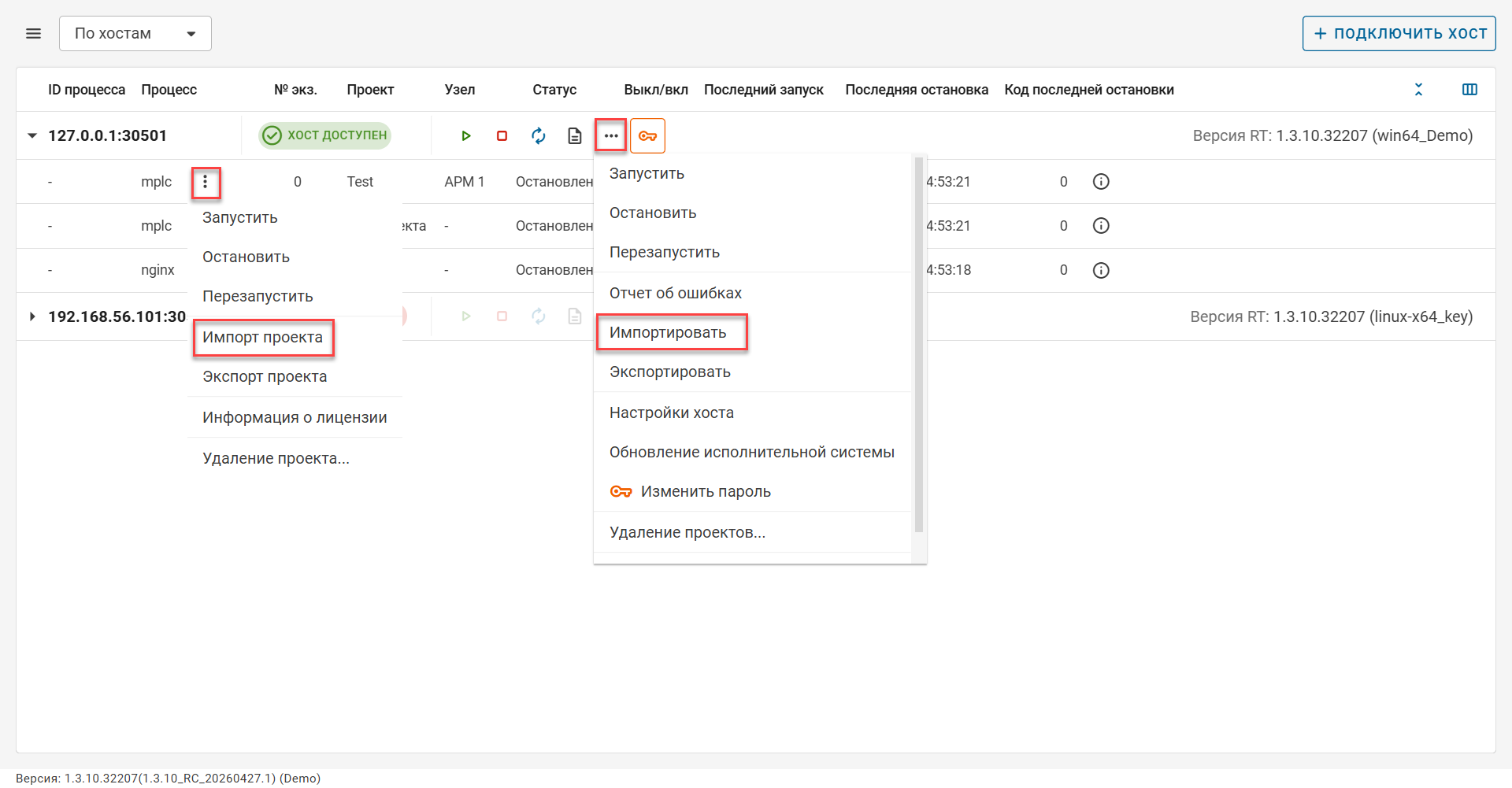1512x788 pixels.
Task: Choose 'Остановить' in the host menu
Action: coord(752,213)
